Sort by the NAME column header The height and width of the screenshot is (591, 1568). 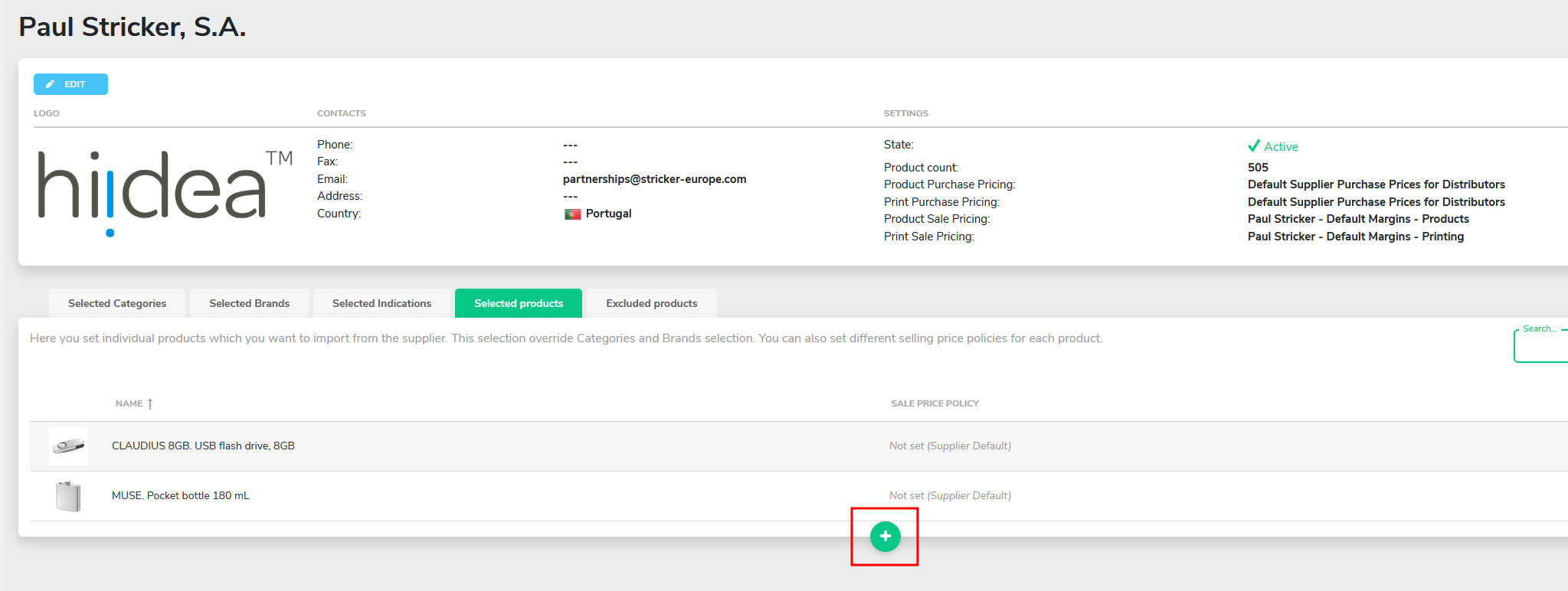tap(134, 403)
